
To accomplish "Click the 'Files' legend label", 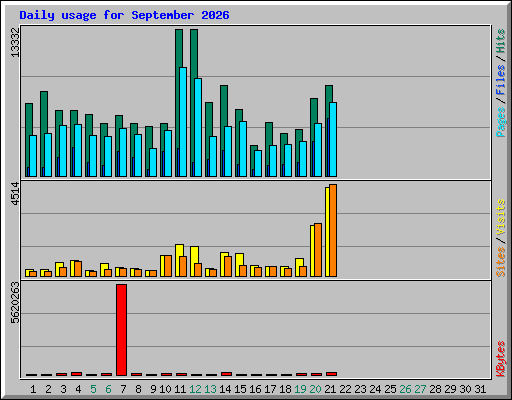I will coord(501,79).
